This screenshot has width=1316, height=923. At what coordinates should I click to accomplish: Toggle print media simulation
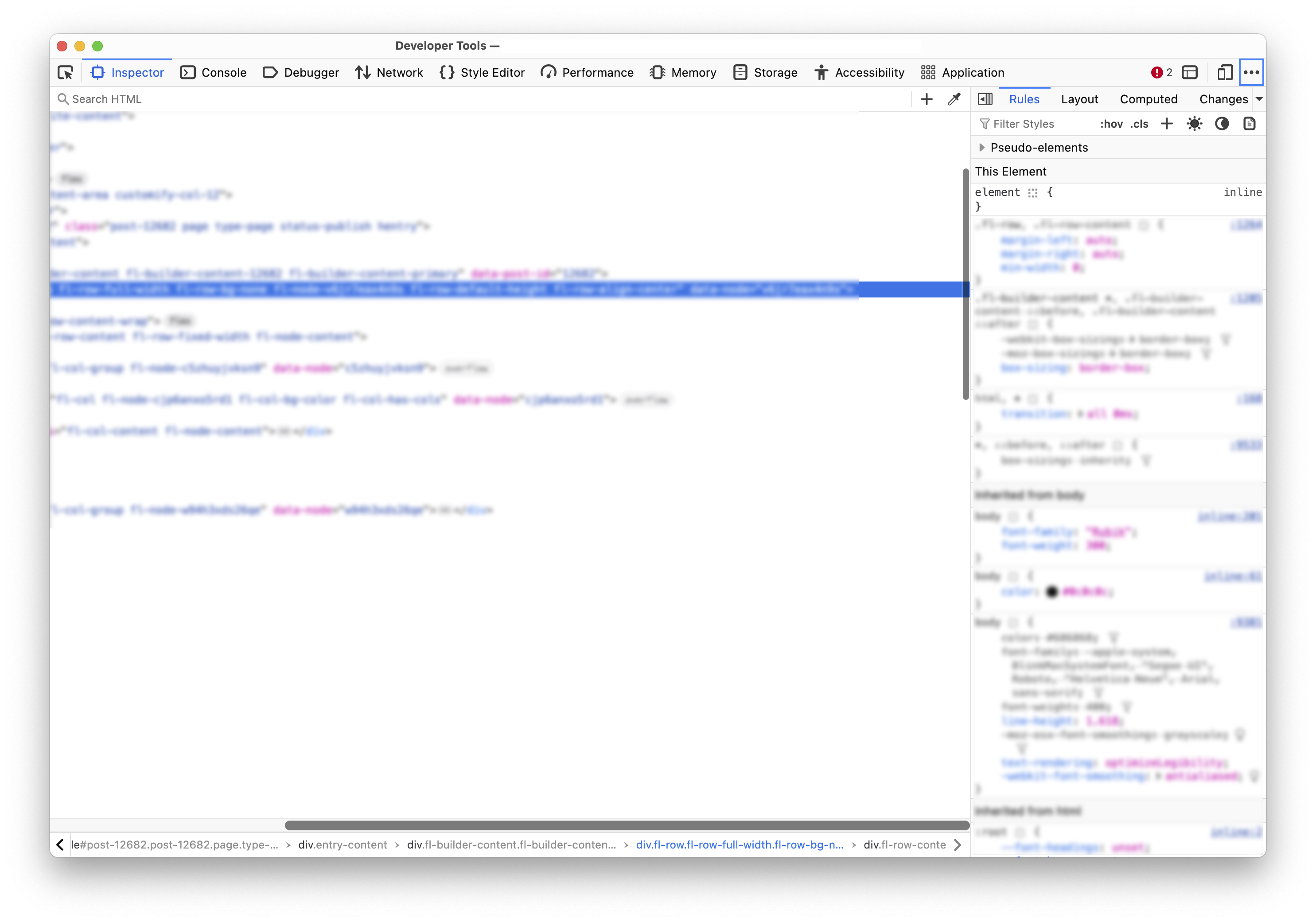(x=1250, y=124)
